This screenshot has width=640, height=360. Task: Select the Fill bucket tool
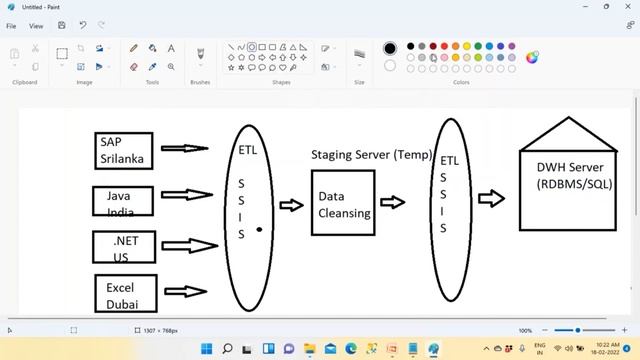pos(153,49)
